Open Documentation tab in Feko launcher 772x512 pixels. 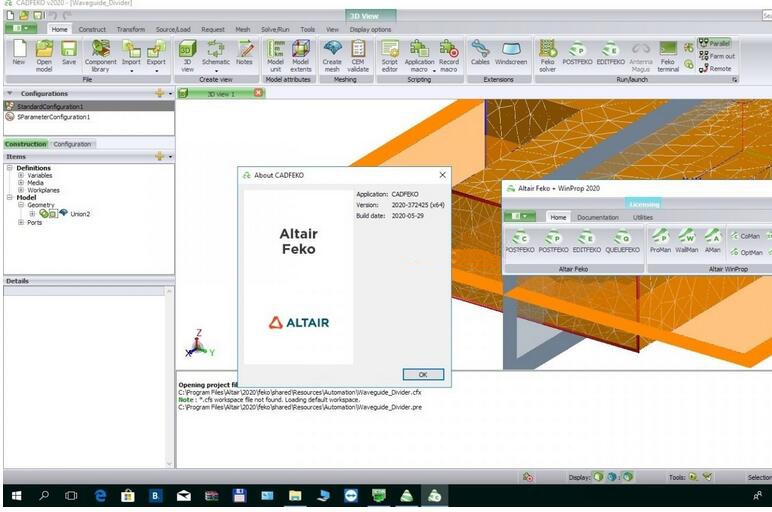pos(598,218)
